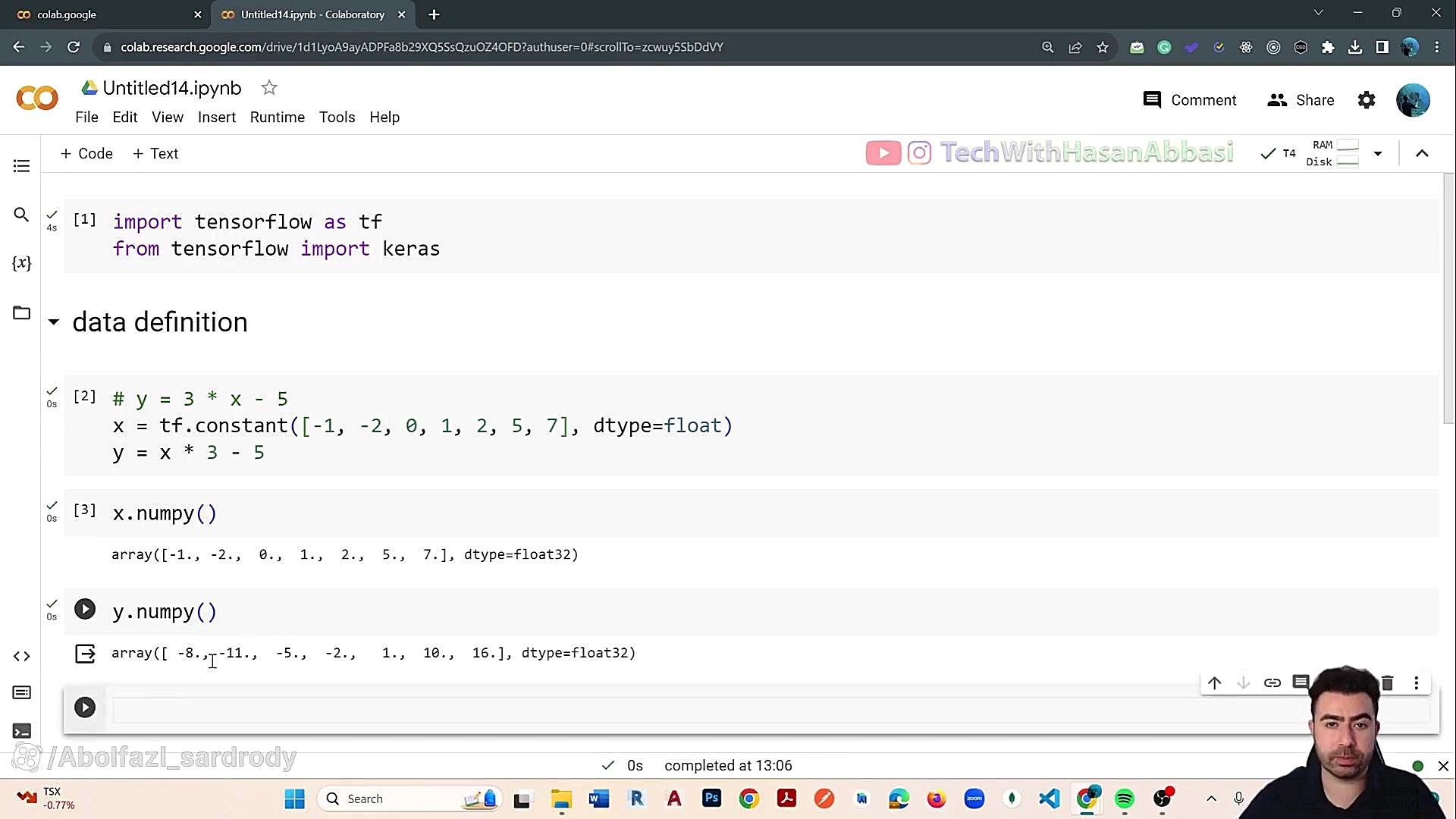This screenshot has width=1456, height=819.
Task: Open Chrome tab search chevron
Action: [x=1319, y=13]
